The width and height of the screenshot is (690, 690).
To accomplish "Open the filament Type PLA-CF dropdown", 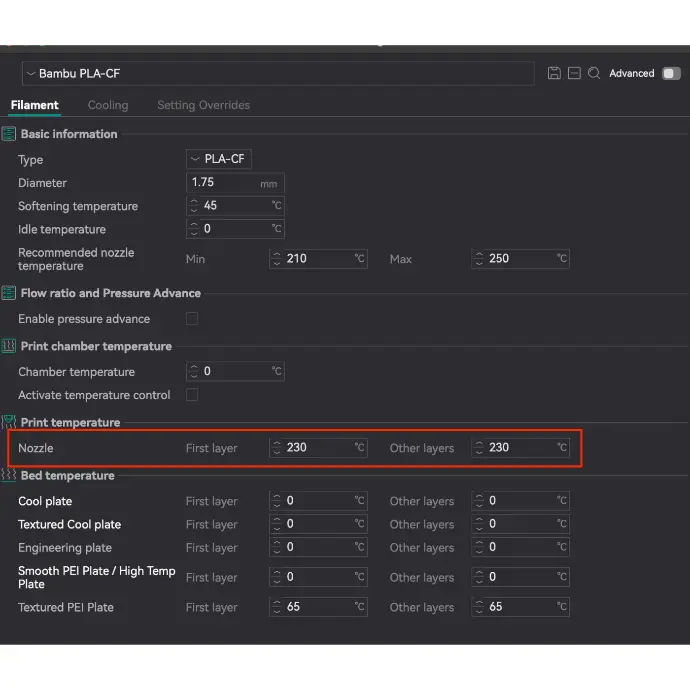I will [x=219, y=159].
